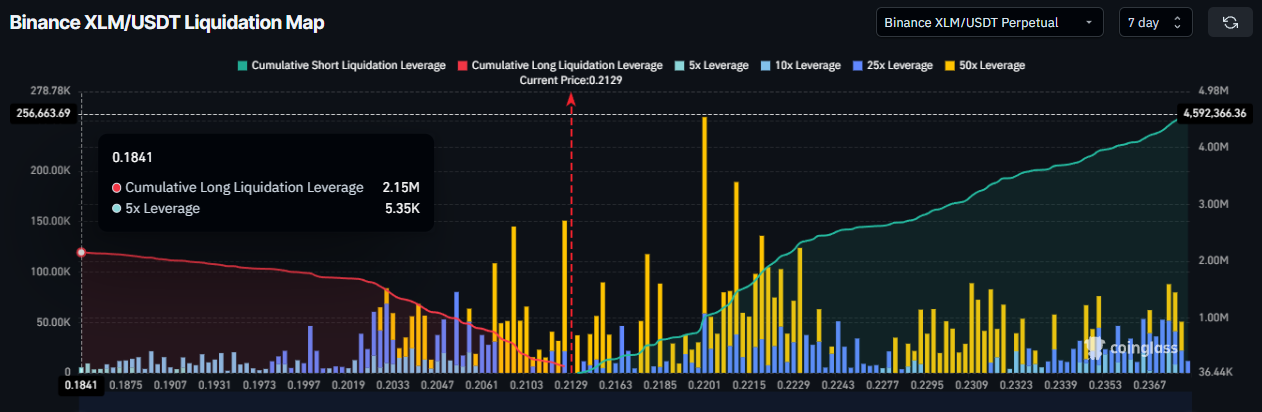1262x412 pixels.
Task: Click the 200.00K left axis label
Action: point(49,170)
